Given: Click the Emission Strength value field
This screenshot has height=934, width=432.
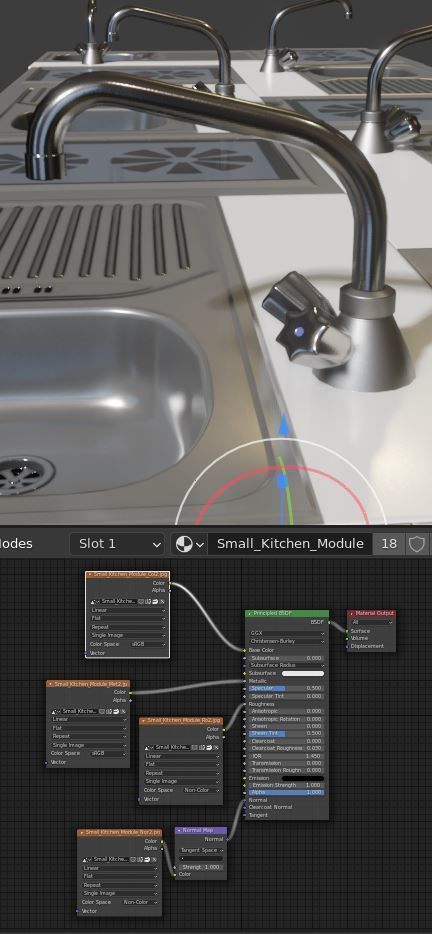Looking at the screenshot, I should [287, 785].
